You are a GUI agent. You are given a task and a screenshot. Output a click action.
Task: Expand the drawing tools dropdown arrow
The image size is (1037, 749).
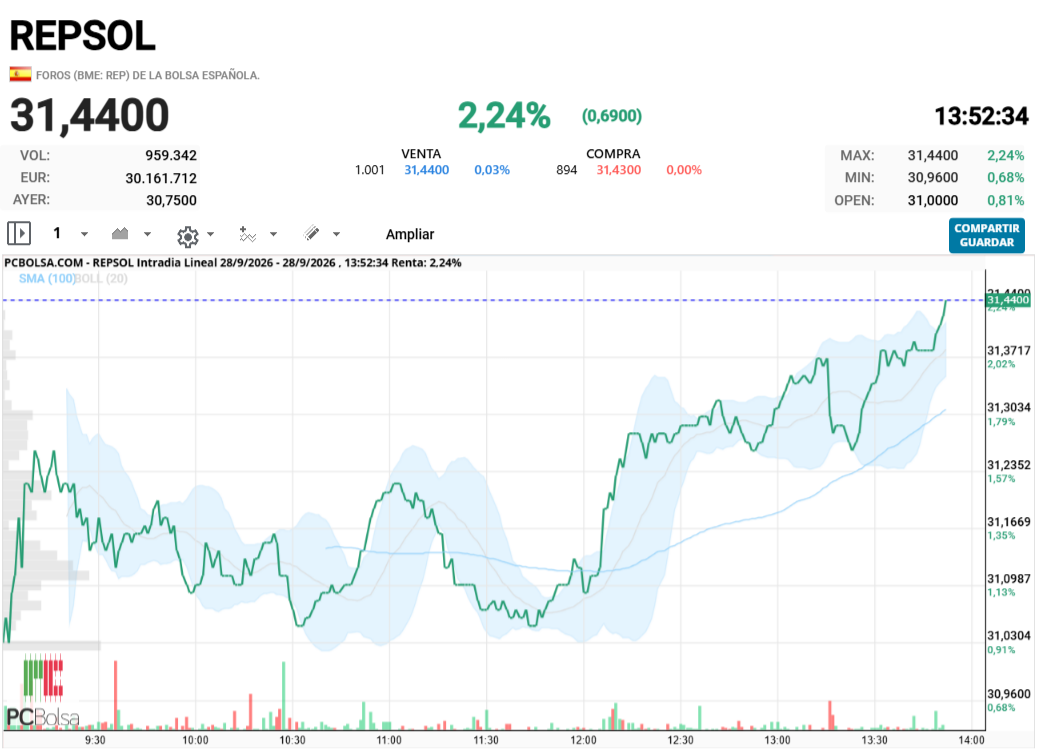tap(336, 234)
